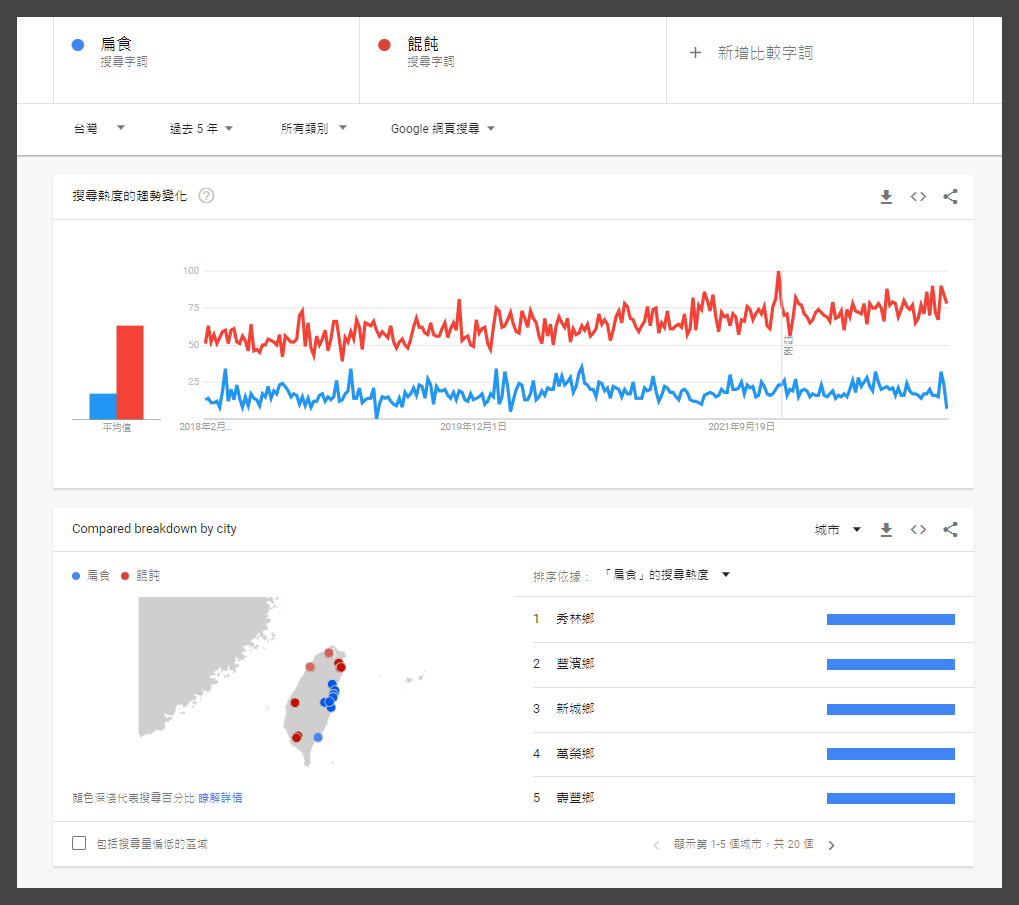
Task: Open the 所有類別 category dropdown
Action: 314,129
